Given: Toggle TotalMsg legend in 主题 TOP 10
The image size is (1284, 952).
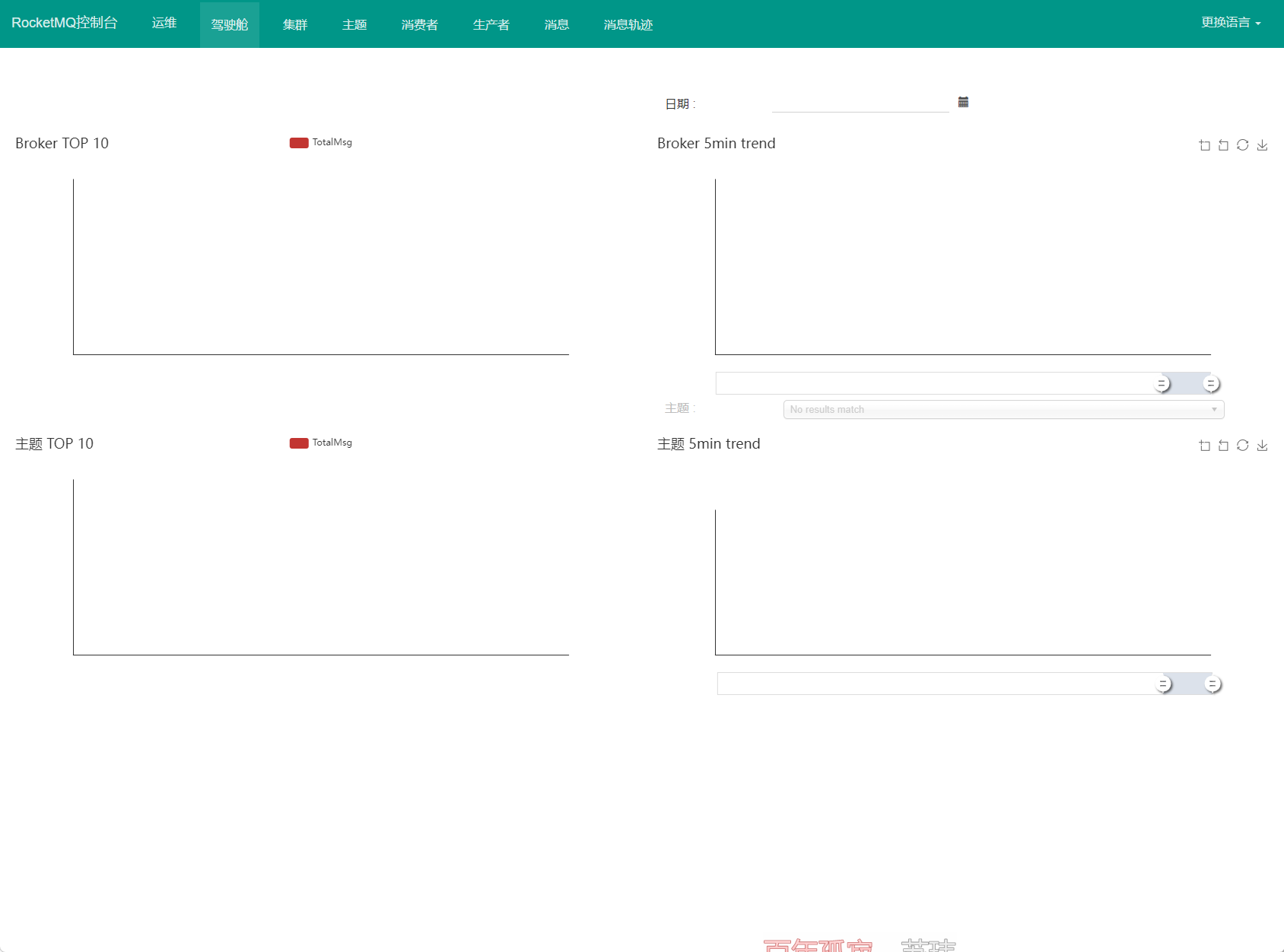Looking at the screenshot, I should pos(320,443).
